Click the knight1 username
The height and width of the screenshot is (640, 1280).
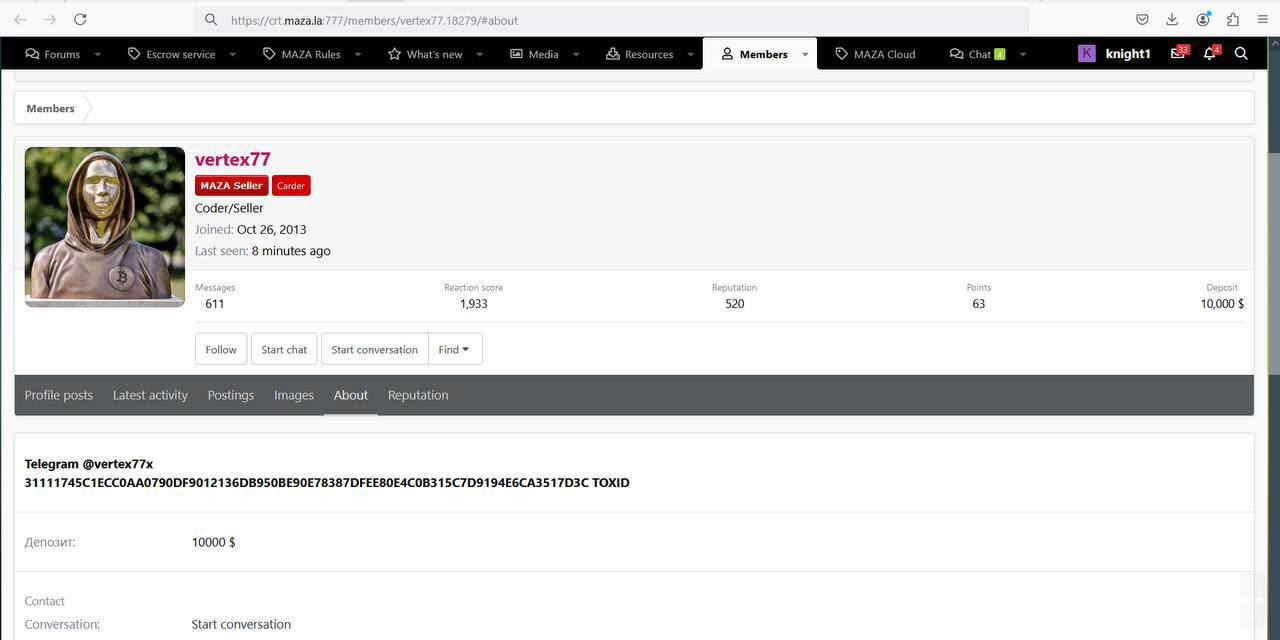point(1128,54)
